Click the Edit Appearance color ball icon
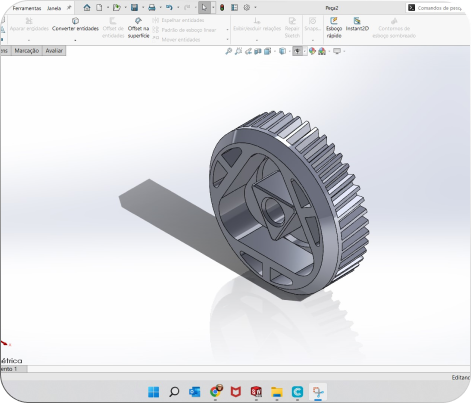Screen dimensions: 472x403 [312, 51]
